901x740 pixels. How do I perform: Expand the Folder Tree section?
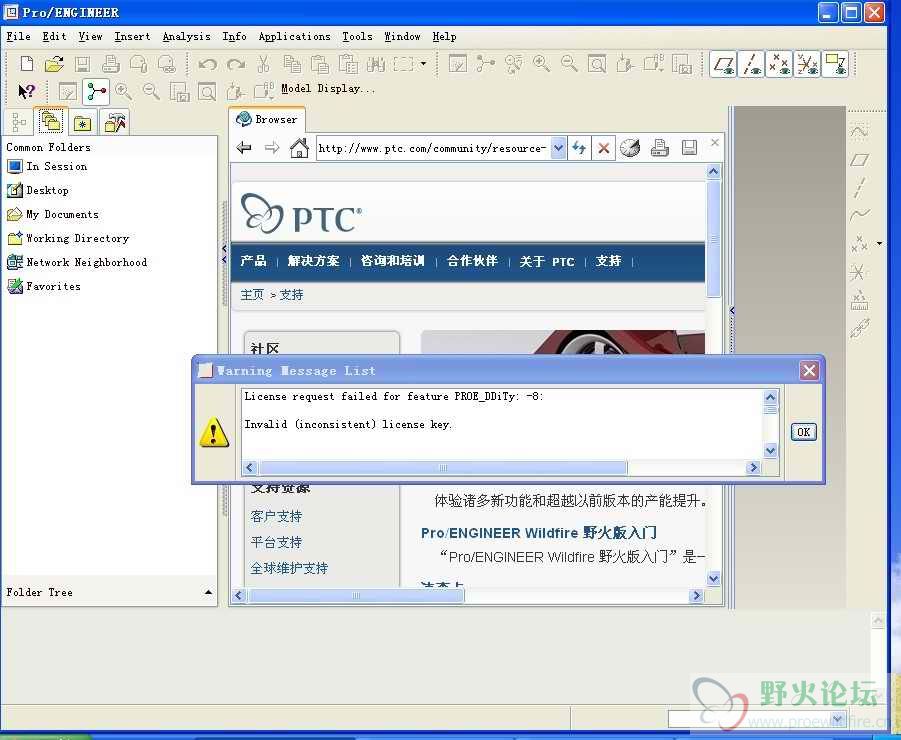pos(208,592)
